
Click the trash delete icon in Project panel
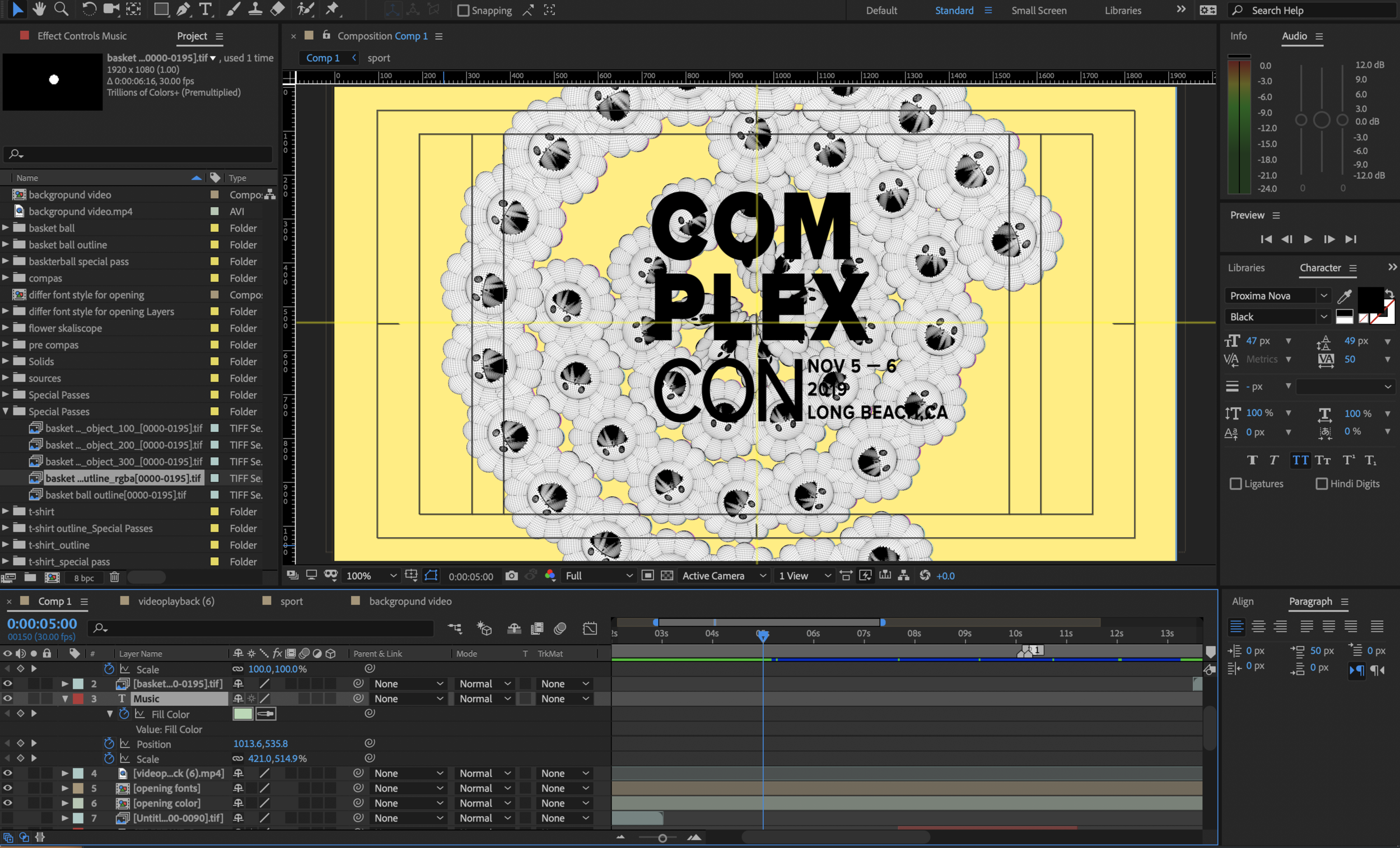coord(114,577)
